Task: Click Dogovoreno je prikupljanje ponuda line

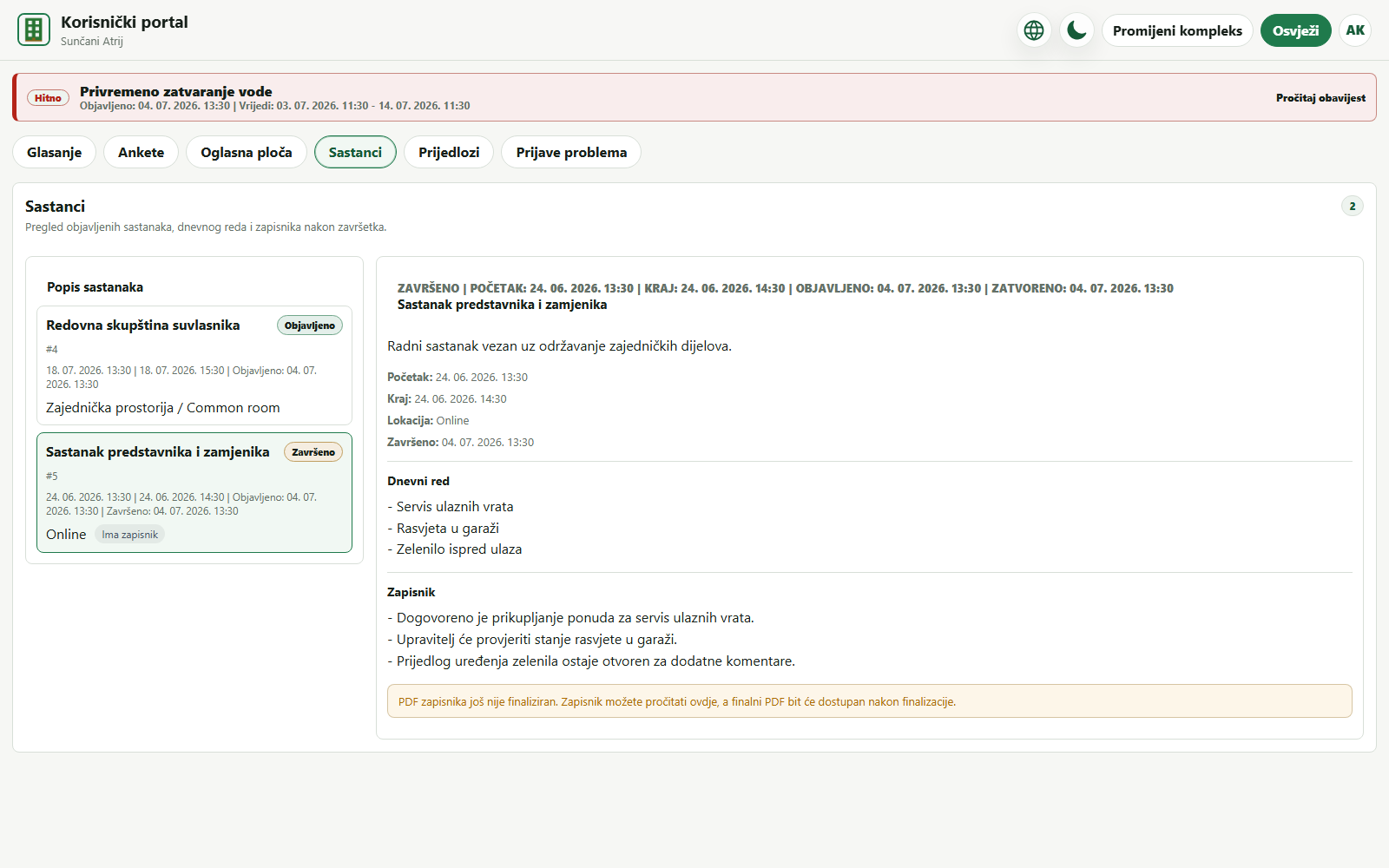Action: pyautogui.click(x=570, y=618)
